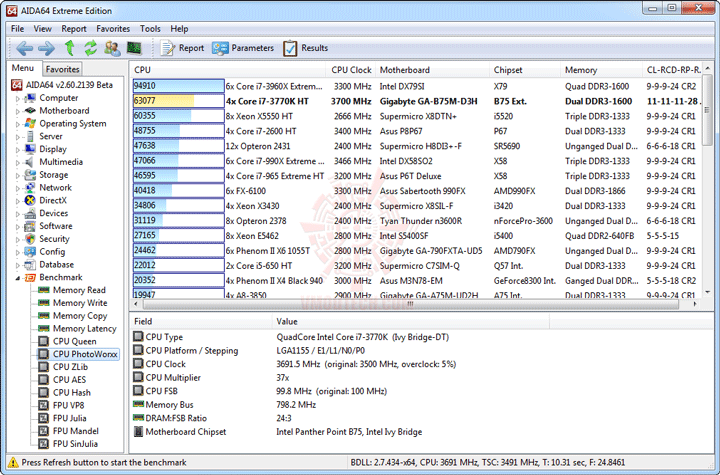Click the users icon in toolbar

[x=112, y=48]
